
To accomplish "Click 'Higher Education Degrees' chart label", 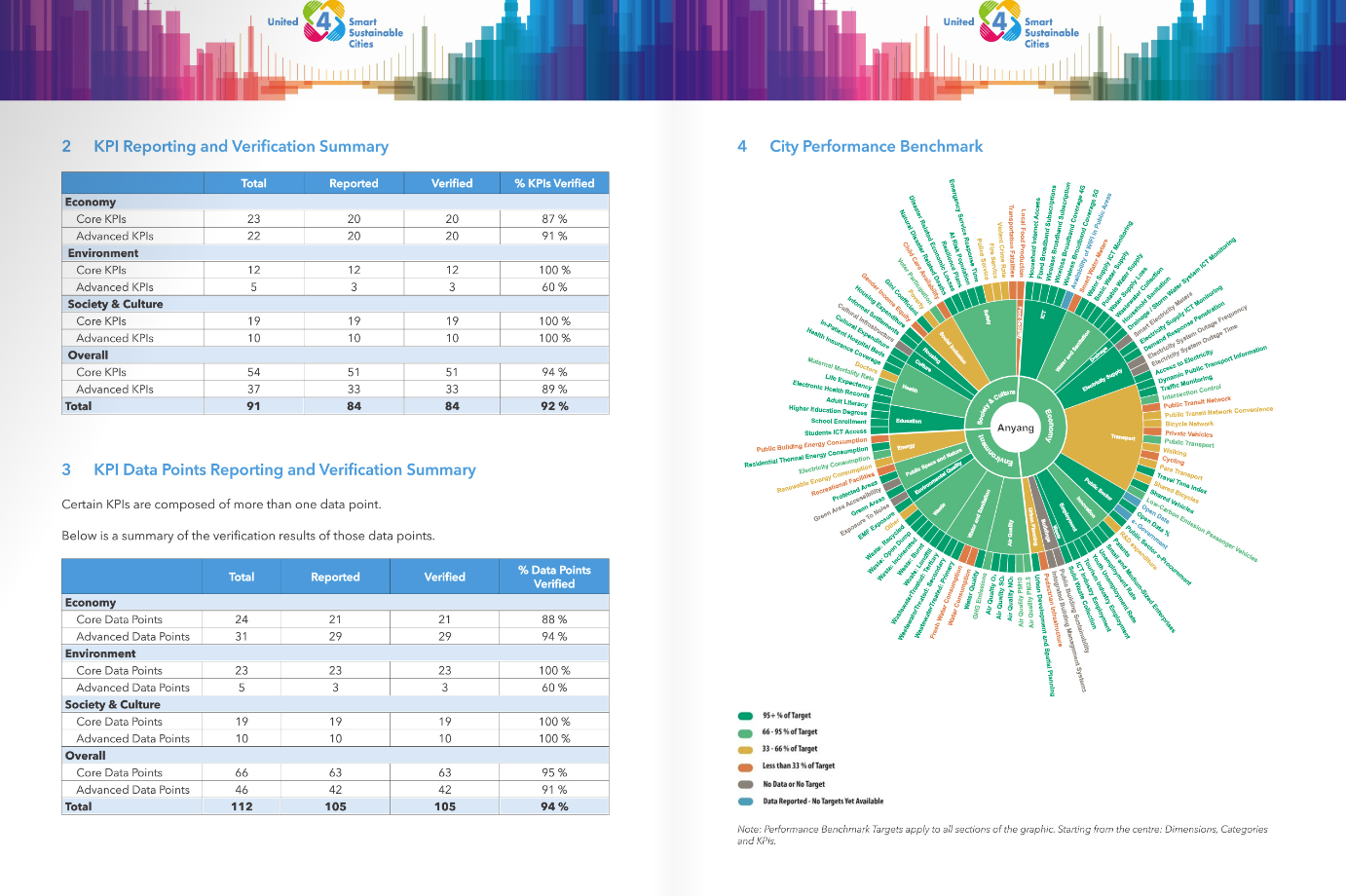I will (828, 410).
